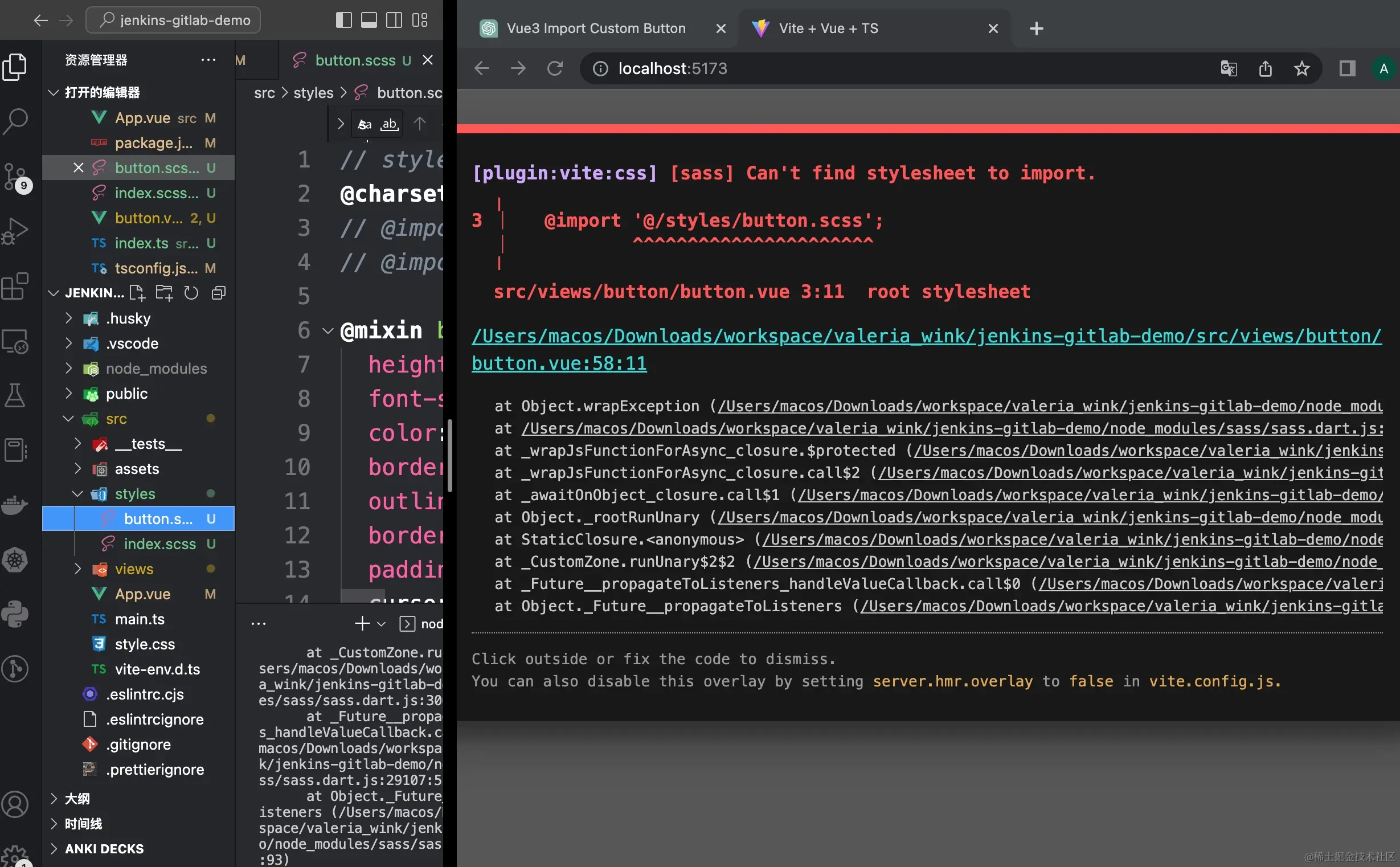Select the button.scss editor tab
The width and height of the screenshot is (1400, 867).
355,60
